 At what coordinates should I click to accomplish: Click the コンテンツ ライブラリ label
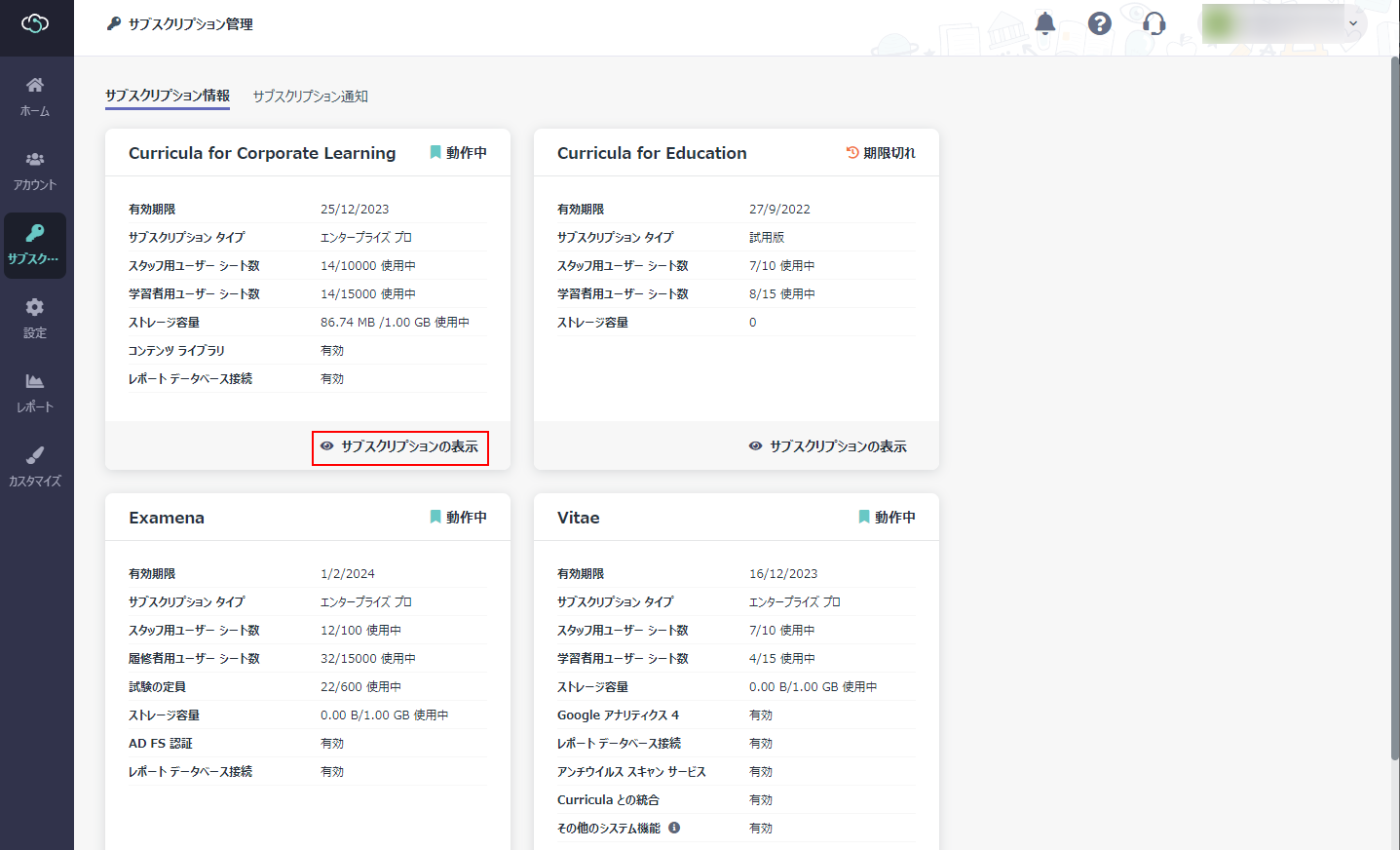click(176, 350)
